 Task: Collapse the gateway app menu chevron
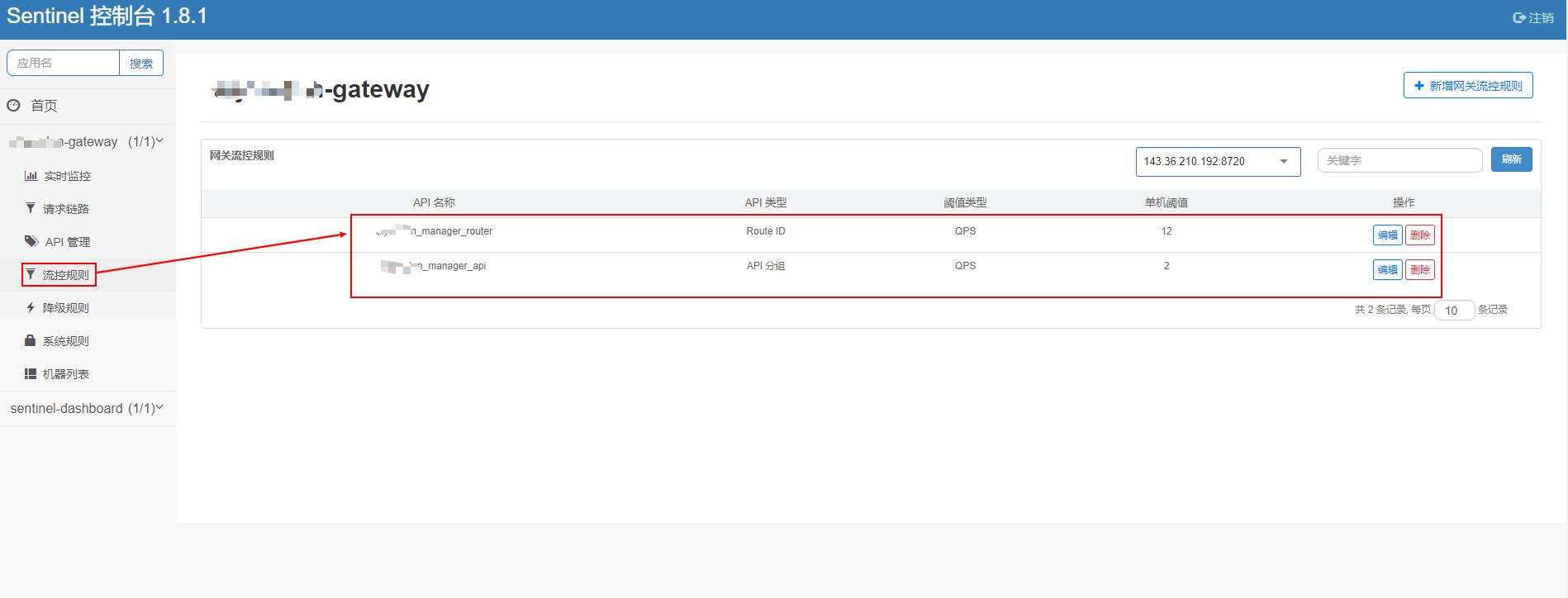(159, 141)
